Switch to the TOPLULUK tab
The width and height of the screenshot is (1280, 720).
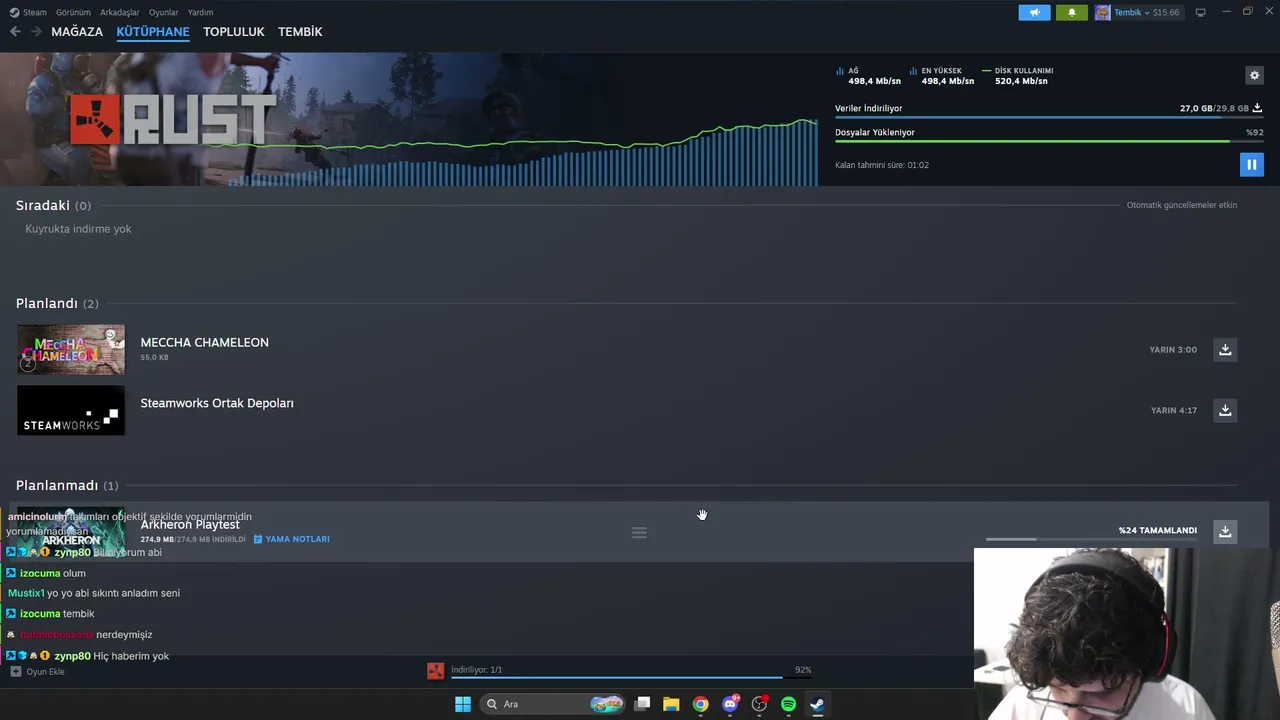tap(234, 32)
